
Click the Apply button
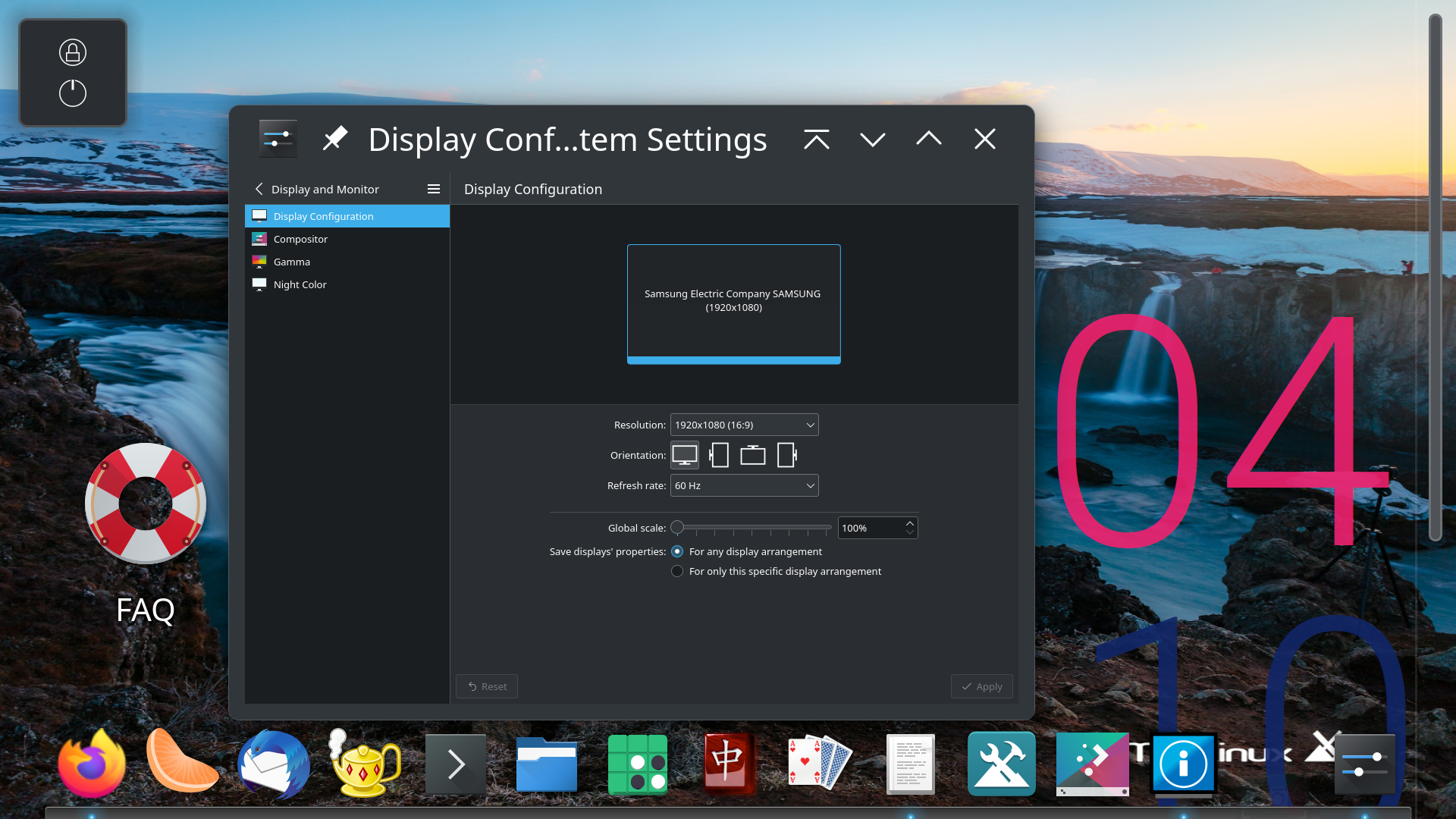tap(982, 686)
